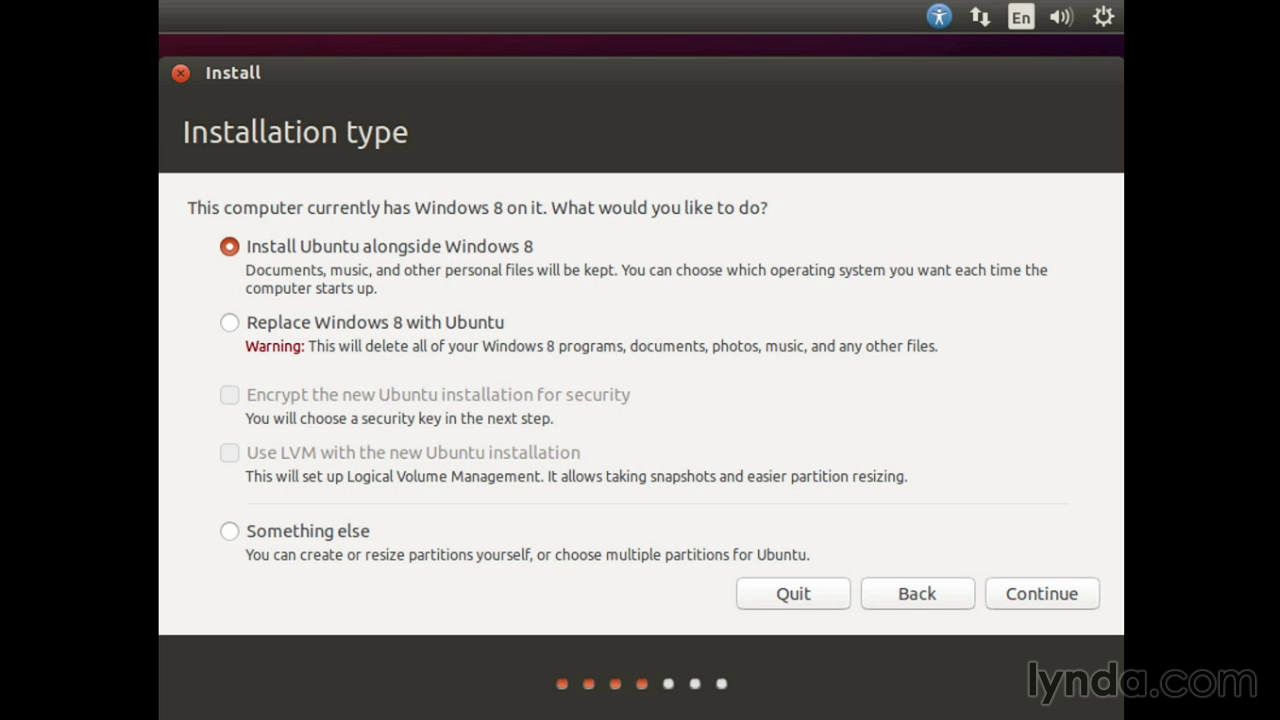Click the red Warning: label
Screen dimensions: 1280x720
[x=274, y=346]
